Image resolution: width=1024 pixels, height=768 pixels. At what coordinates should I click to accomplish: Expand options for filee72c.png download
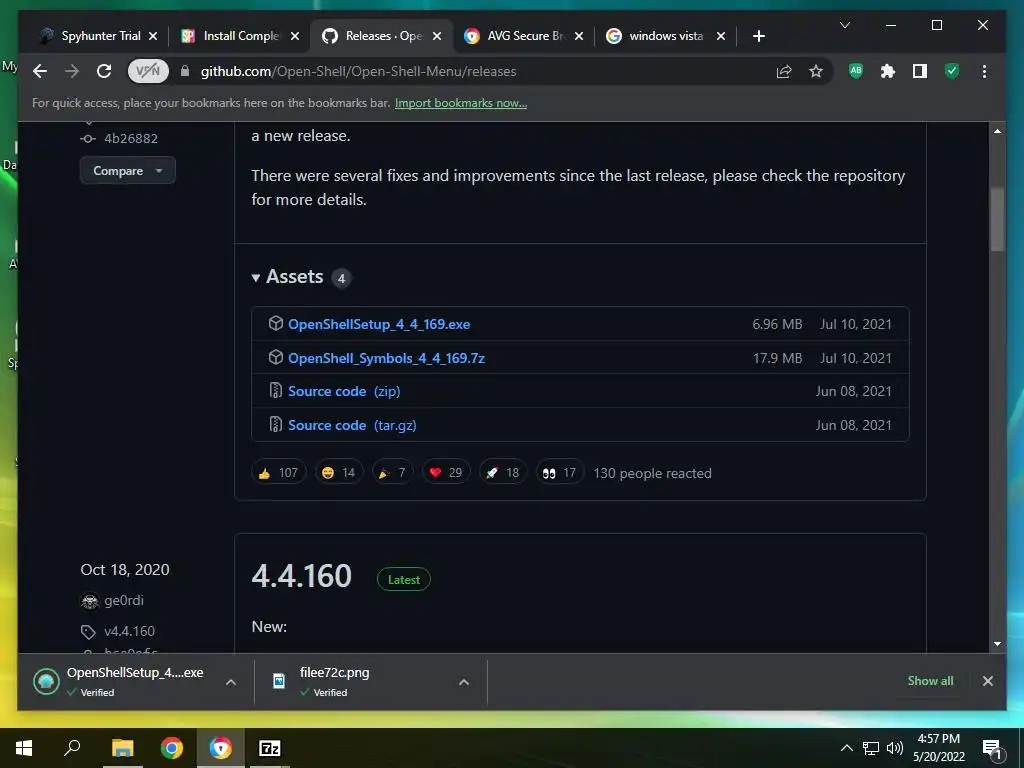(464, 682)
